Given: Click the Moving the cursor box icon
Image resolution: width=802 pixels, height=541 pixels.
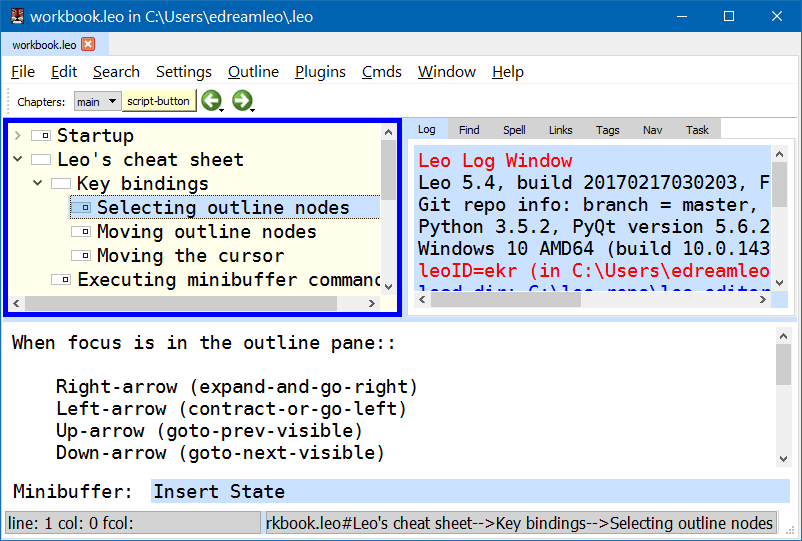Looking at the screenshot, I should [x=81, y=255].
